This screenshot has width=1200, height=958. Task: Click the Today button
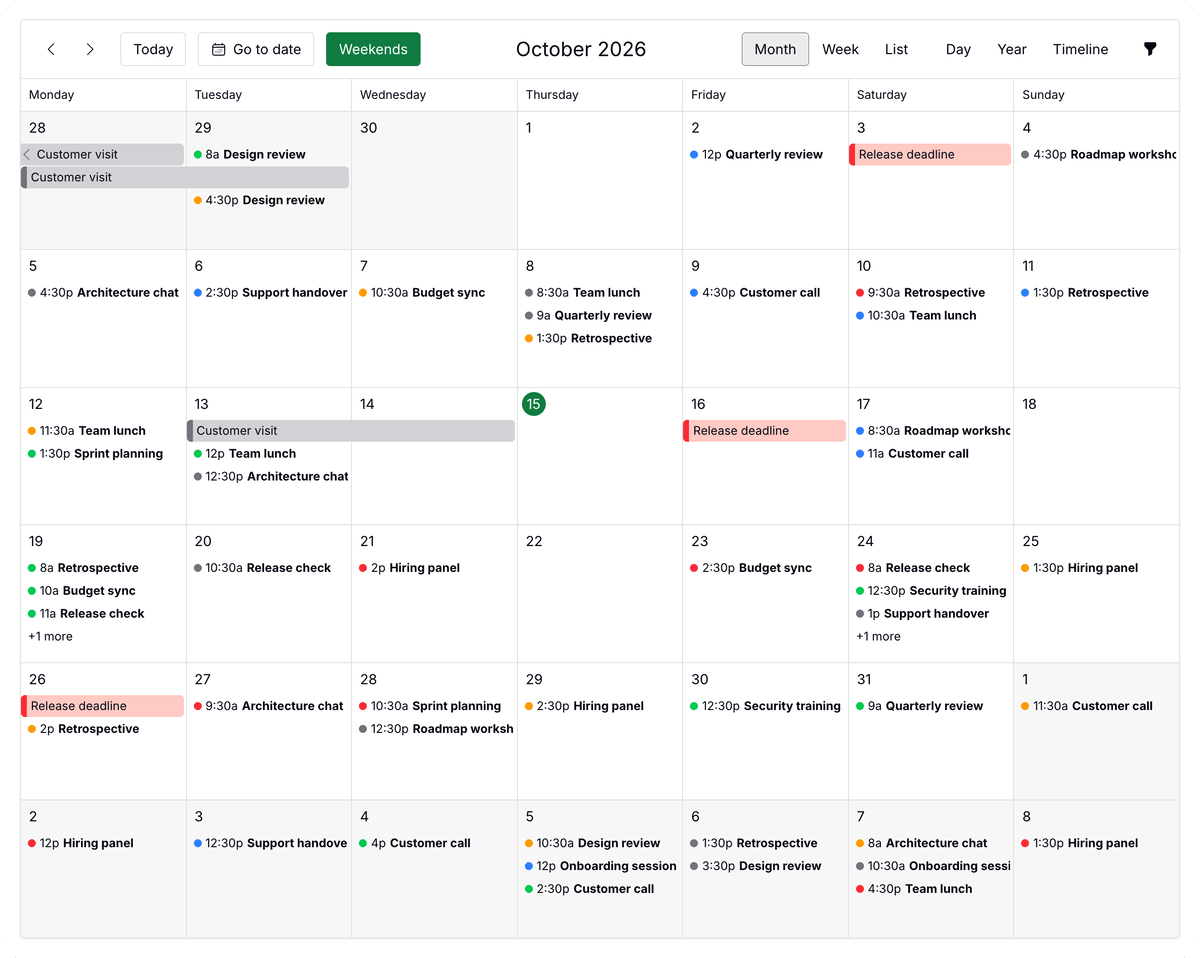pyautogui.click(x=153, y=49)
